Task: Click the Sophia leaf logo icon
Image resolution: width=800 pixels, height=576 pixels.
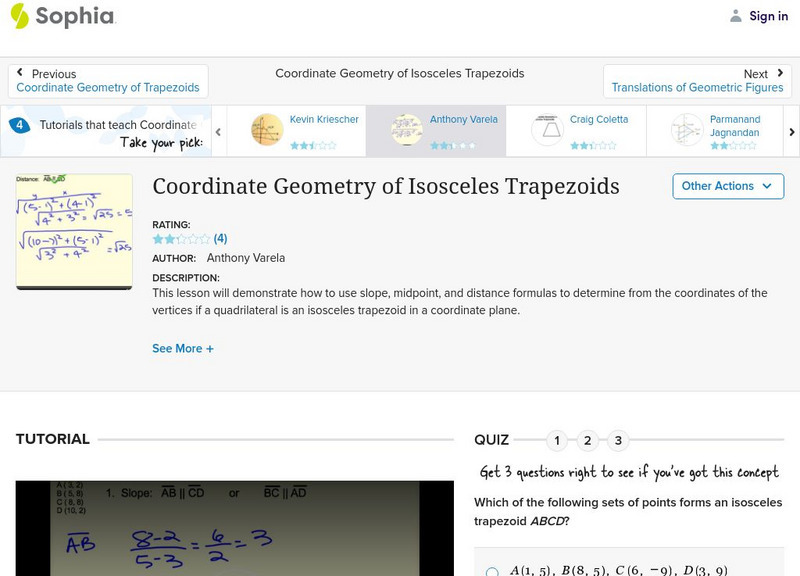Action: [18, 16]
